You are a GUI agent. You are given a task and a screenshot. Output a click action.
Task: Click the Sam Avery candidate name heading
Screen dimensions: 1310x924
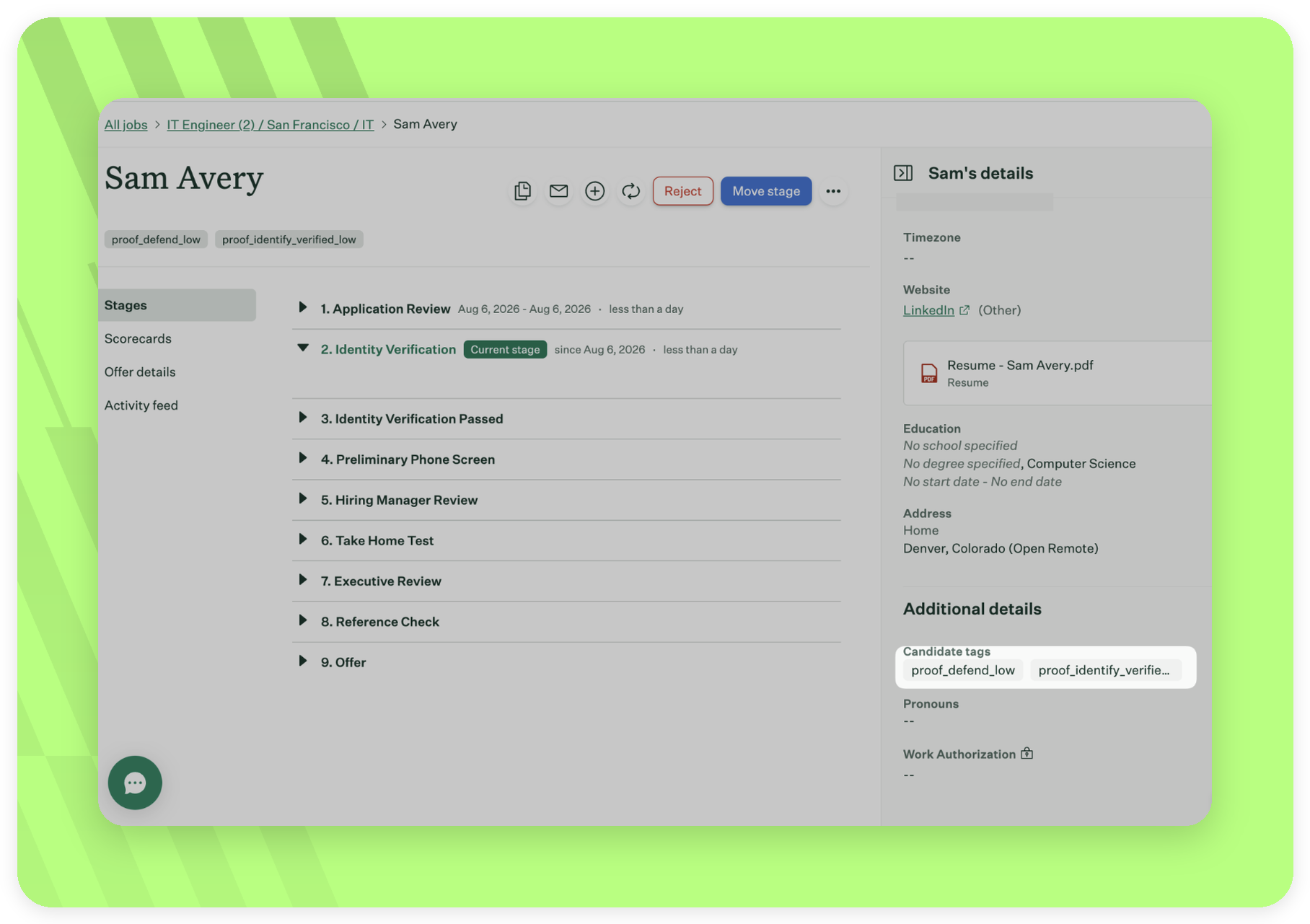click(x=184, y=178)
